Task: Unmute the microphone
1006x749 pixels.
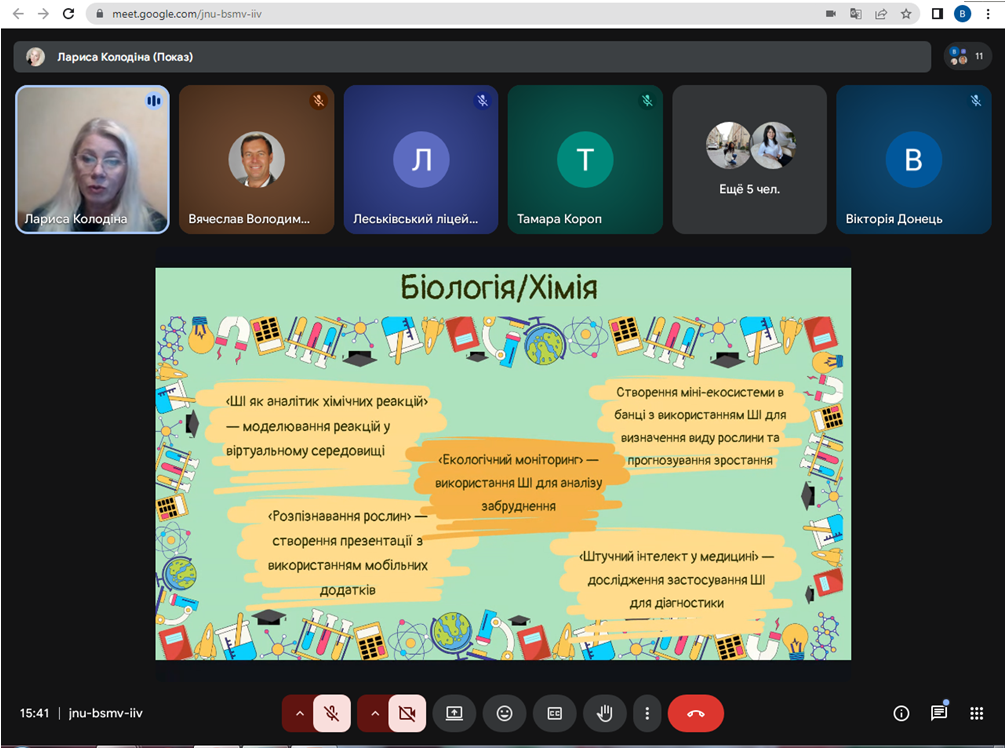Action: pos(332,713)
